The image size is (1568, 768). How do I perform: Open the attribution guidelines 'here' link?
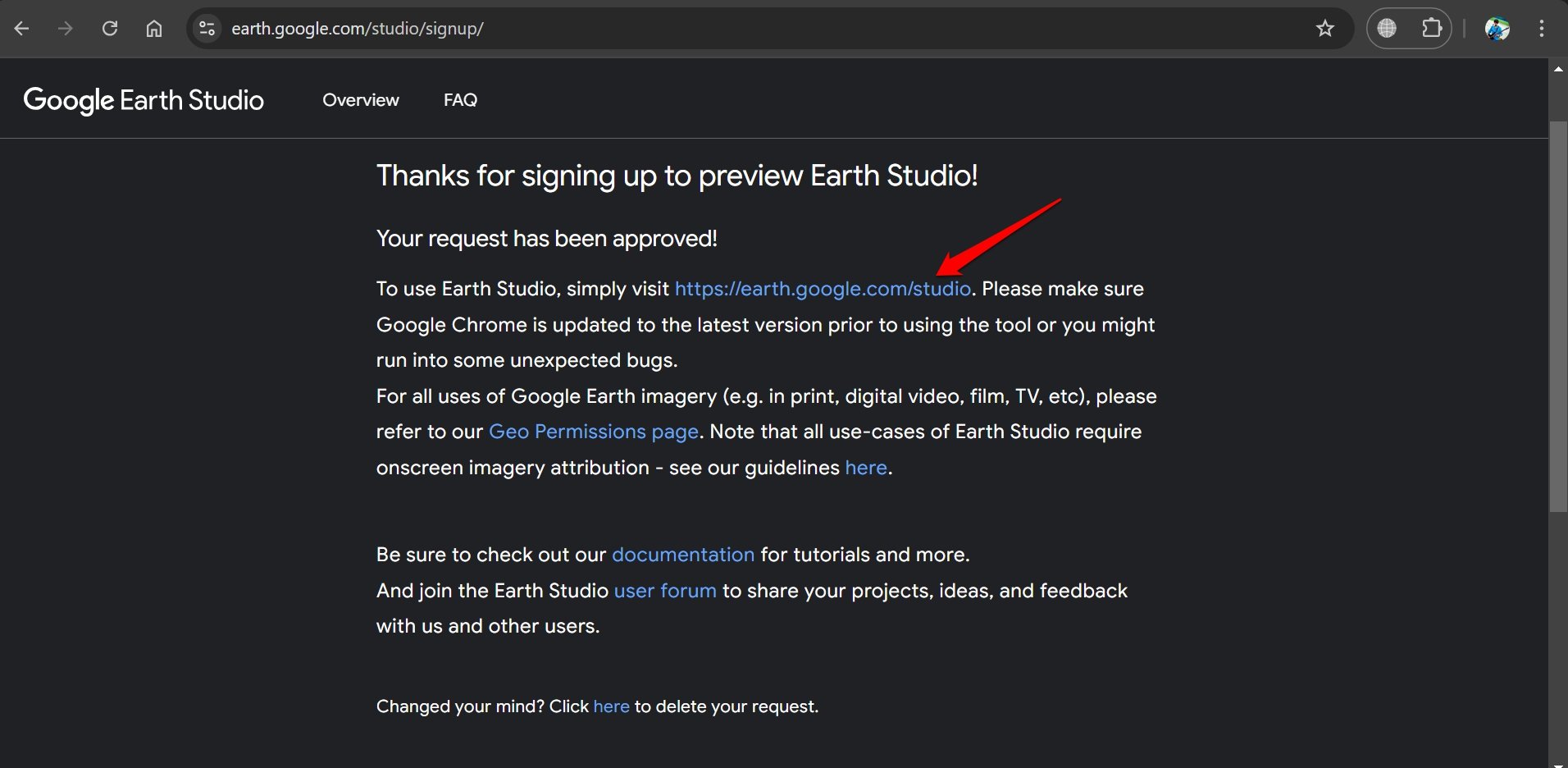coord(866,468)
